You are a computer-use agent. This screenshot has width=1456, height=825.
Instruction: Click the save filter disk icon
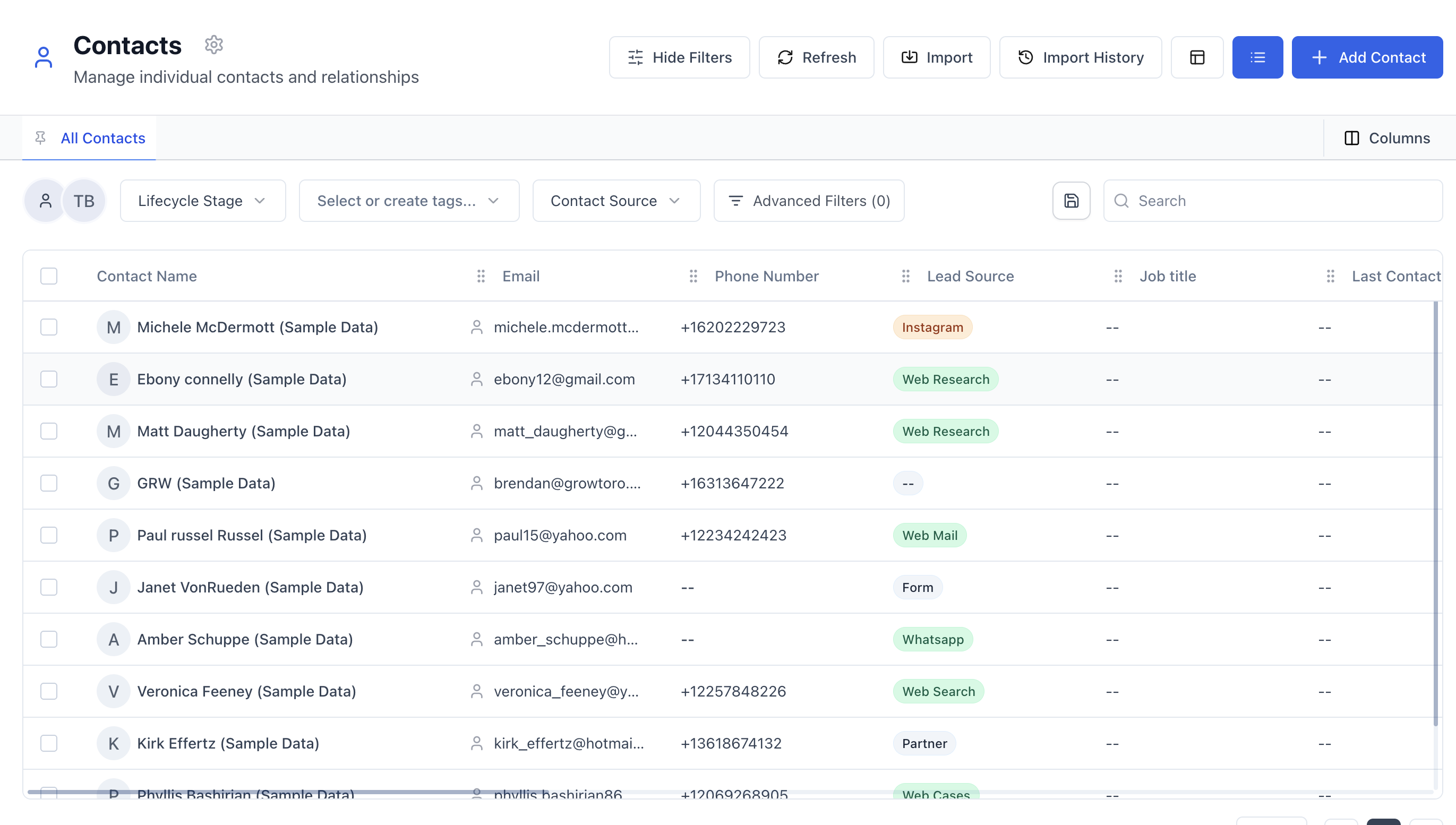pos(1071,201)
